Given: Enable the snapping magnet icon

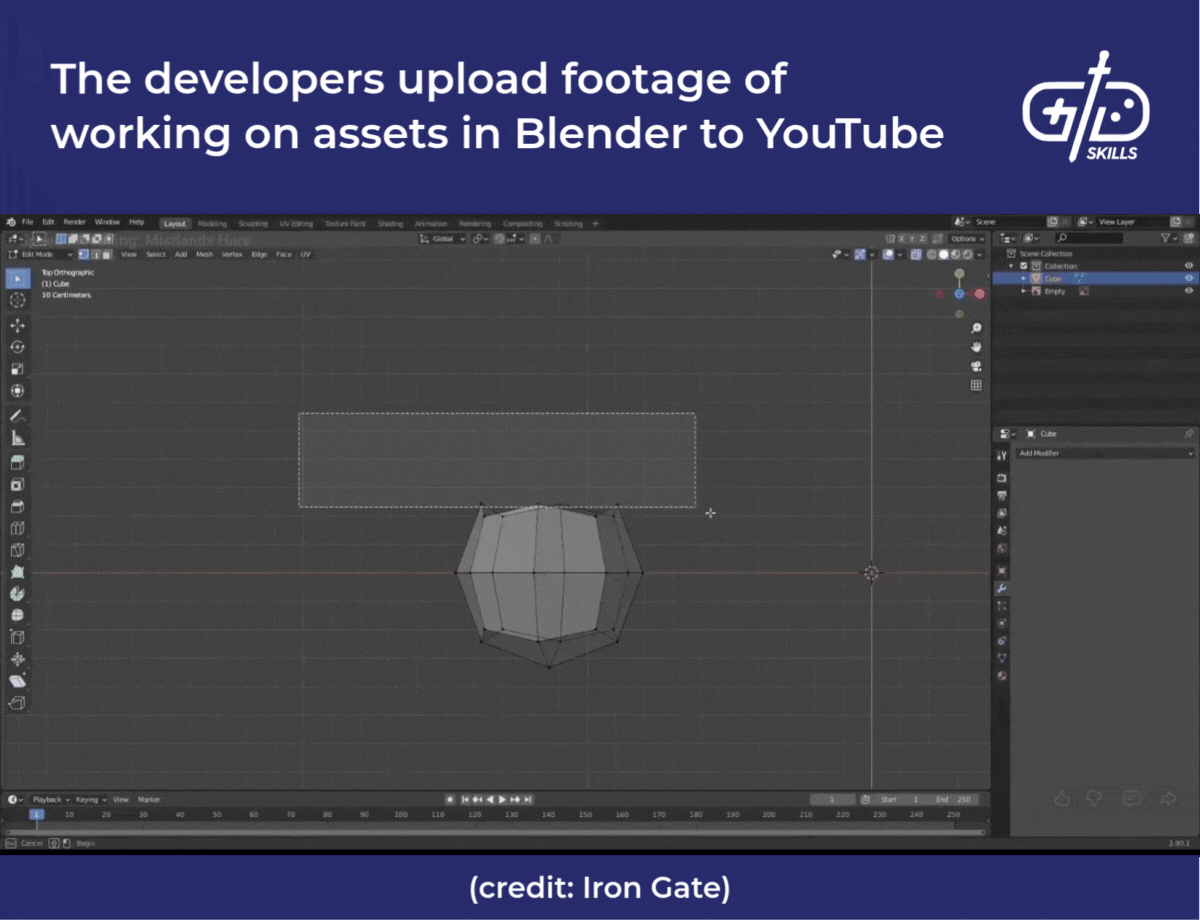Looking at the screenshot, I should point(499,238).
